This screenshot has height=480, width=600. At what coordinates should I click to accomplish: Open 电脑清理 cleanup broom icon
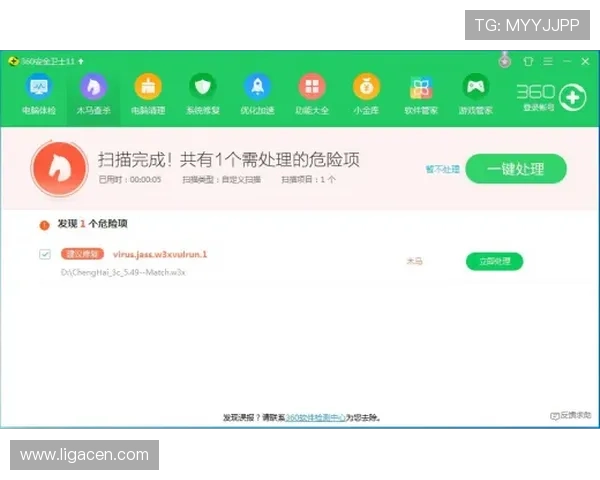tap(148, 87)
